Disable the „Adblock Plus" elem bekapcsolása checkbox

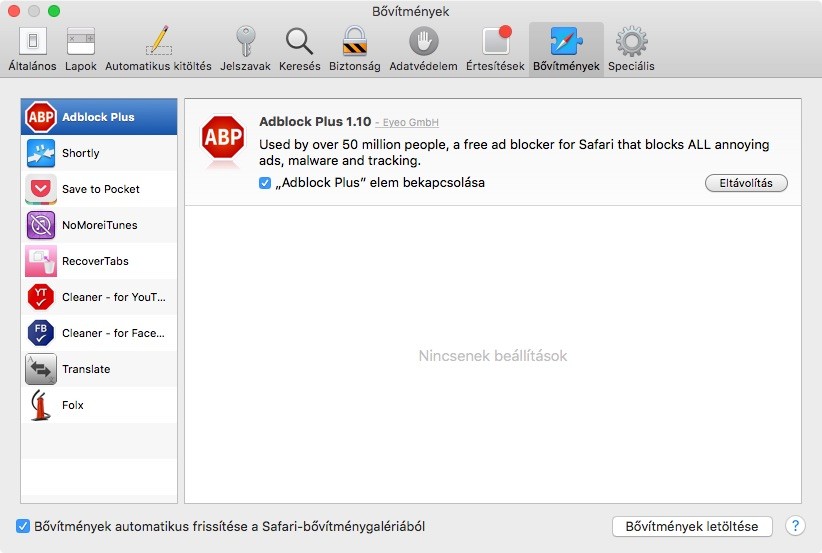coord(265,183)
